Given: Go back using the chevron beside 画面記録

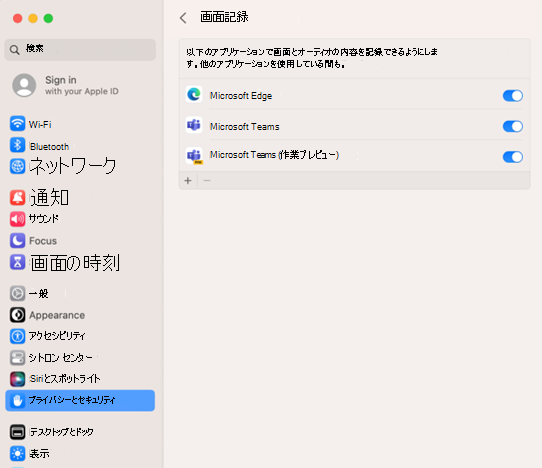Looking at the screenshot, I should point(183,18).
